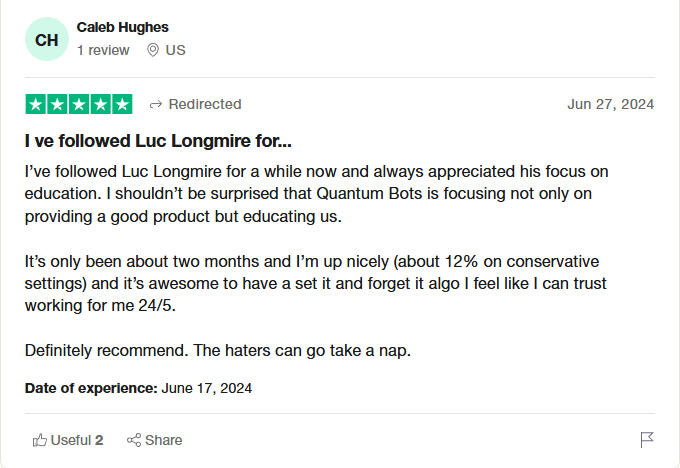Click the Useful count number 2
This screenshot has width=680, height=468.
99,440
